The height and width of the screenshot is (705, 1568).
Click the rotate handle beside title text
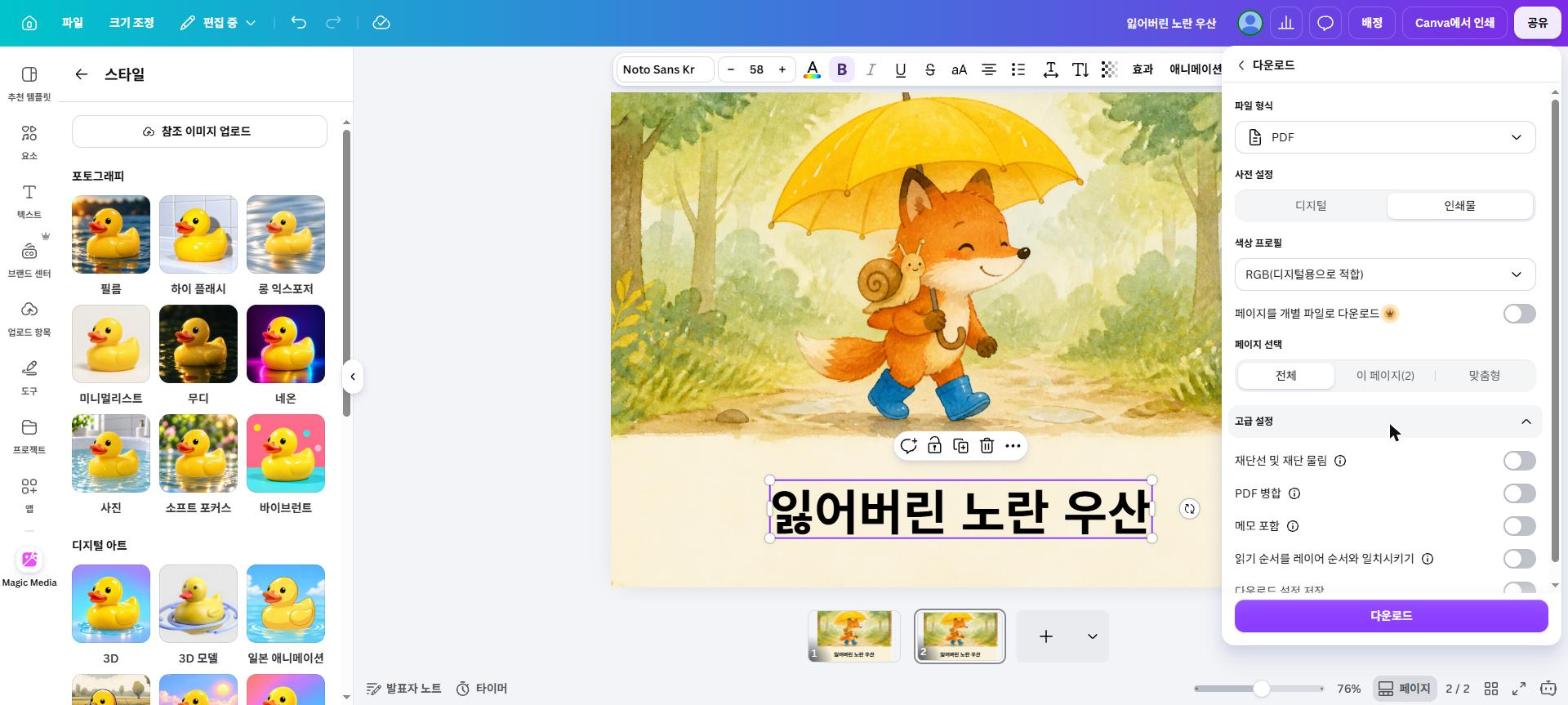click(1189, 509)
